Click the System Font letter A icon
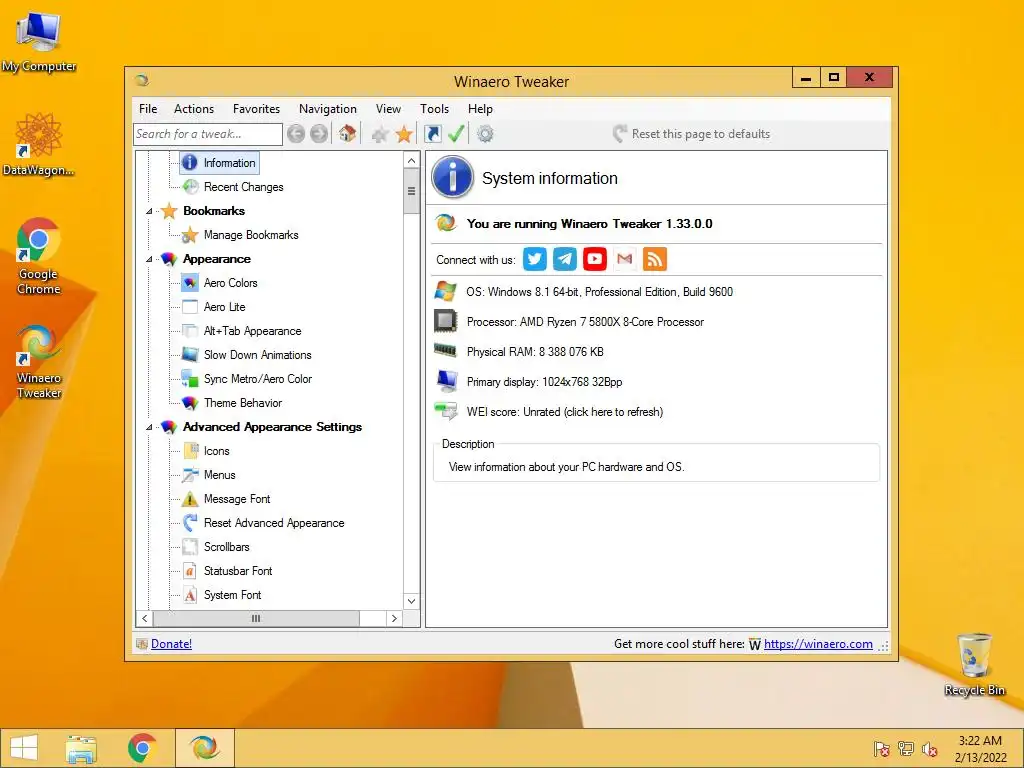1024x768 pixels. [x=190, y=595]
